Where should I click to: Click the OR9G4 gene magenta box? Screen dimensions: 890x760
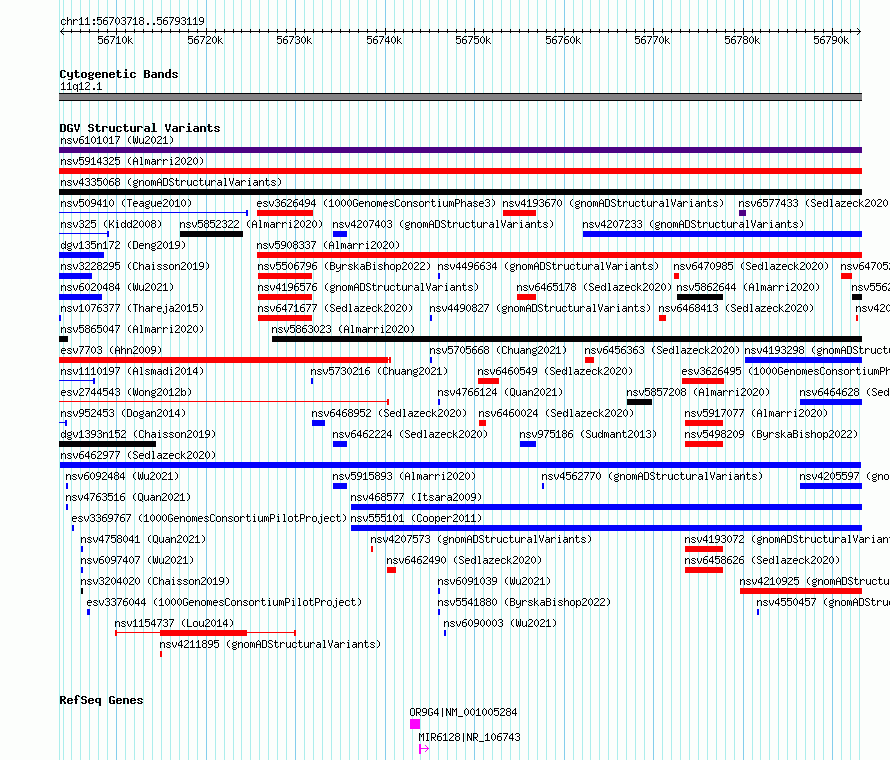[x=415, y=724]
